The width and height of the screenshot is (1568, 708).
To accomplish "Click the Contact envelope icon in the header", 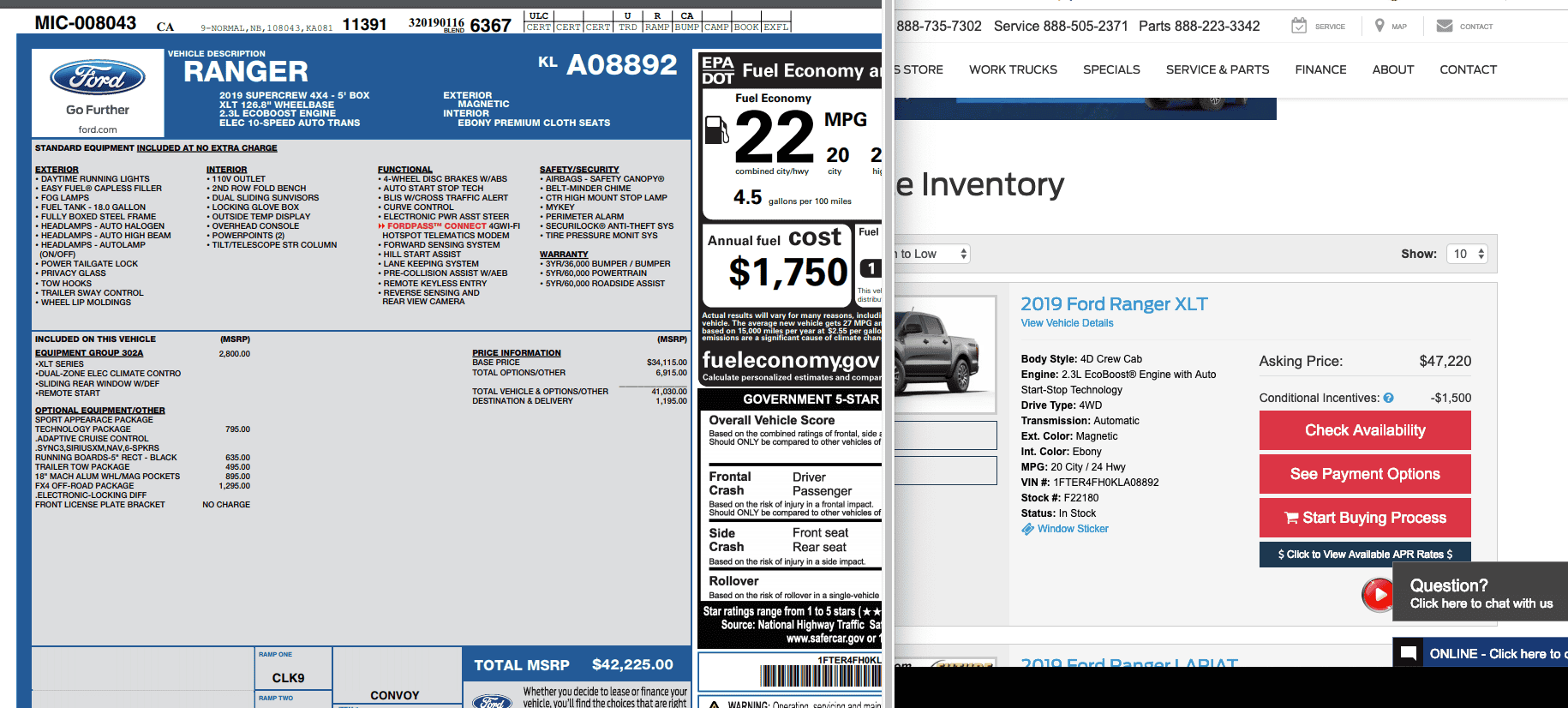I will click(1445, 26).
